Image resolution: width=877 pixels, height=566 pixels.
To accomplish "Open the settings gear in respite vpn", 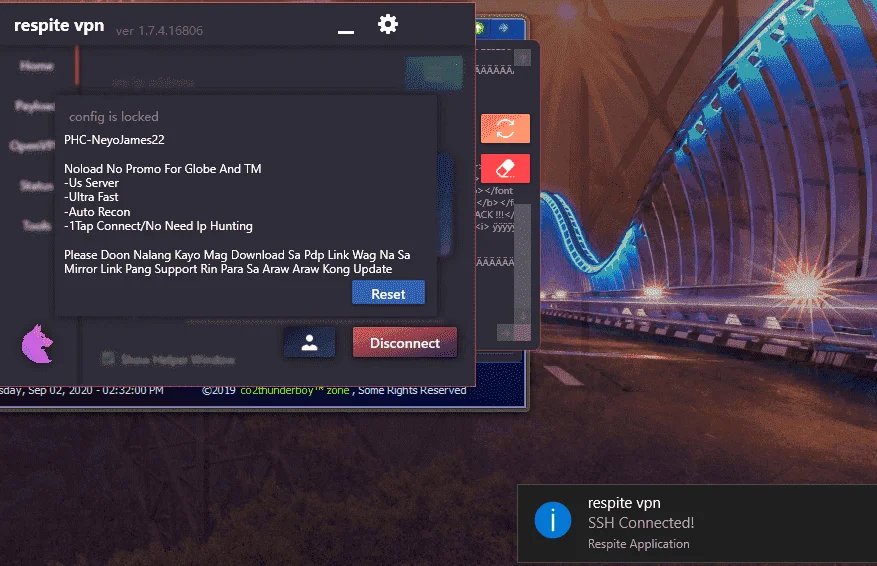I will click(388, 24).
